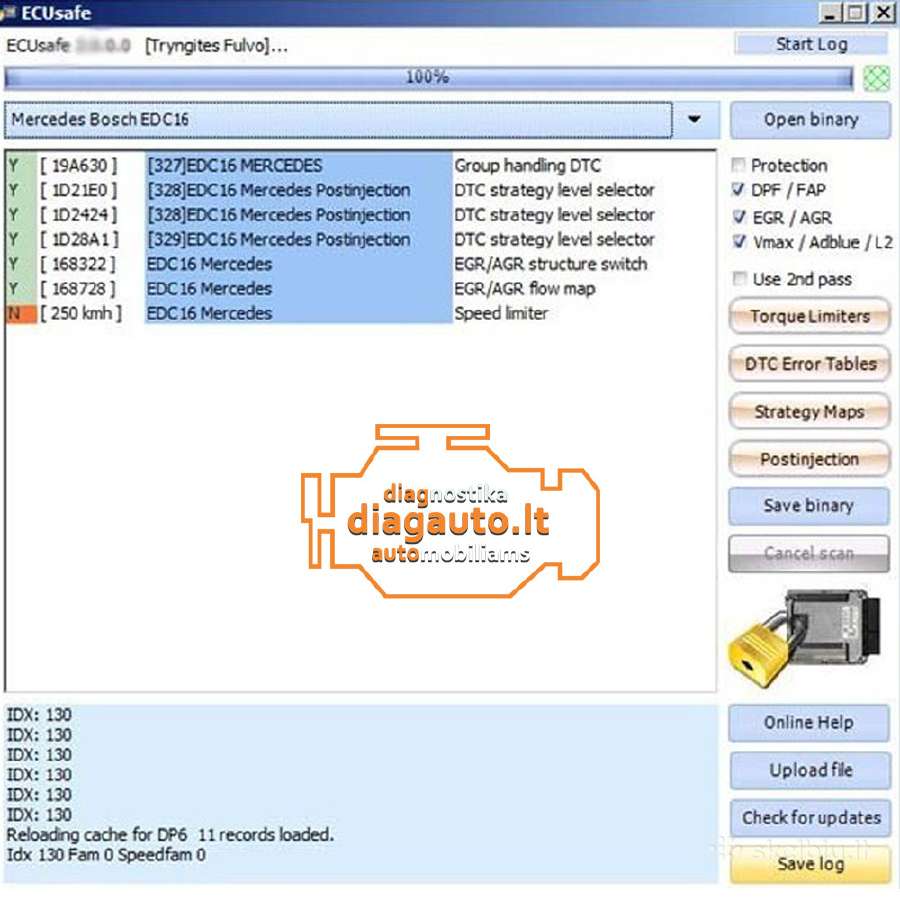Click Save binary button
900x900 pixels.
809,506
